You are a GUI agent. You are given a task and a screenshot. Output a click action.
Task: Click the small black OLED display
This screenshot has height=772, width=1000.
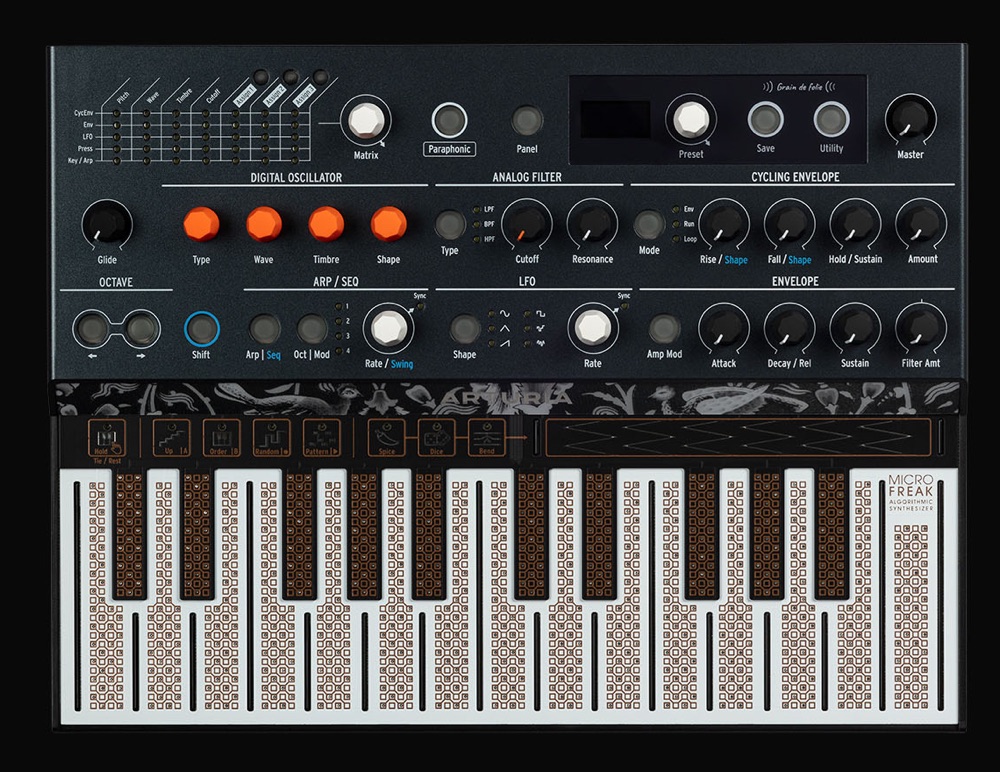[x=615, y=120]
